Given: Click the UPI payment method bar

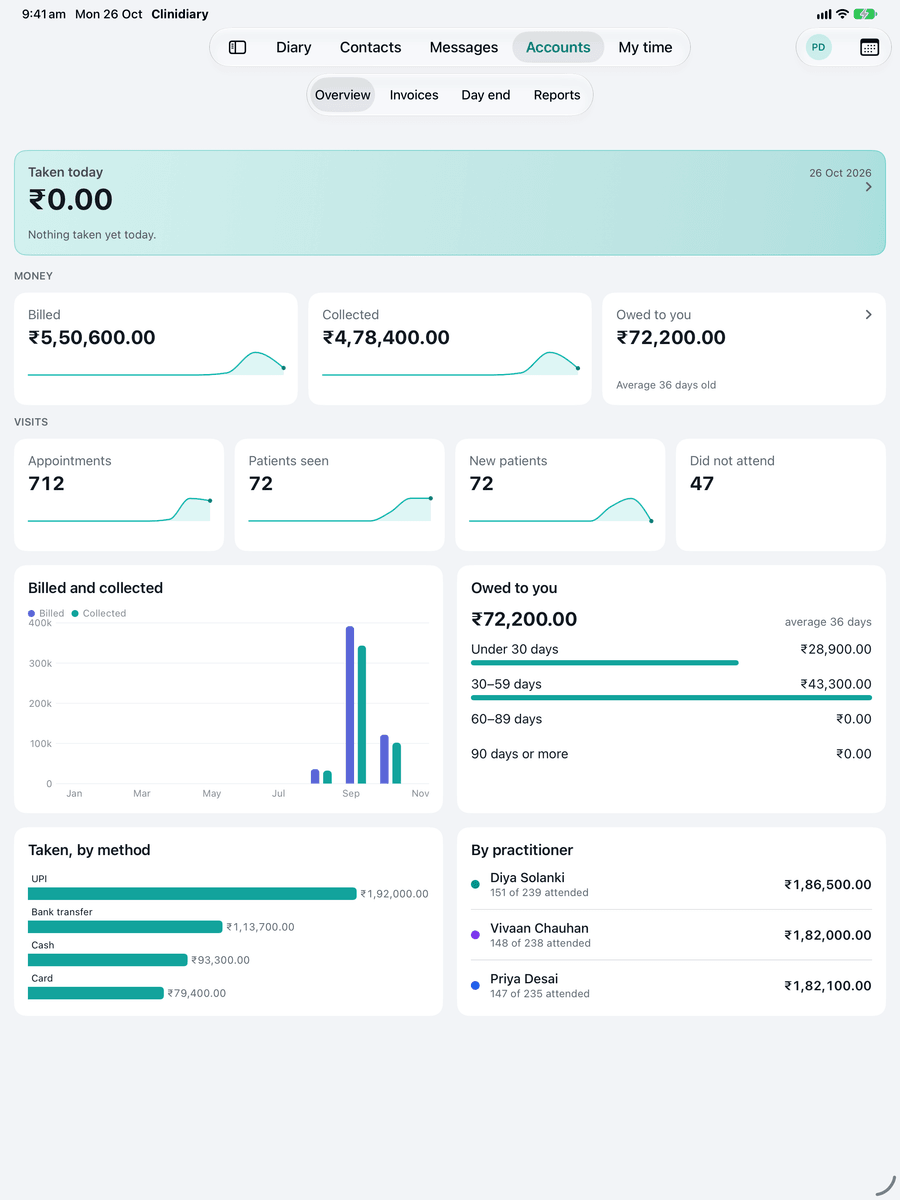Looking at the screenshot, I should click(192, 894).
